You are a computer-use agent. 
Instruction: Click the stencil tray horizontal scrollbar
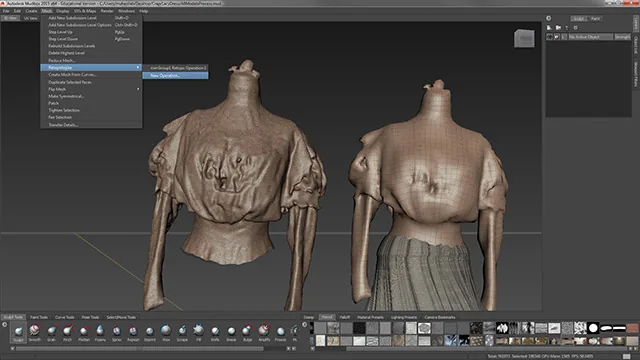pyautogui.click(x=486, y=349)
